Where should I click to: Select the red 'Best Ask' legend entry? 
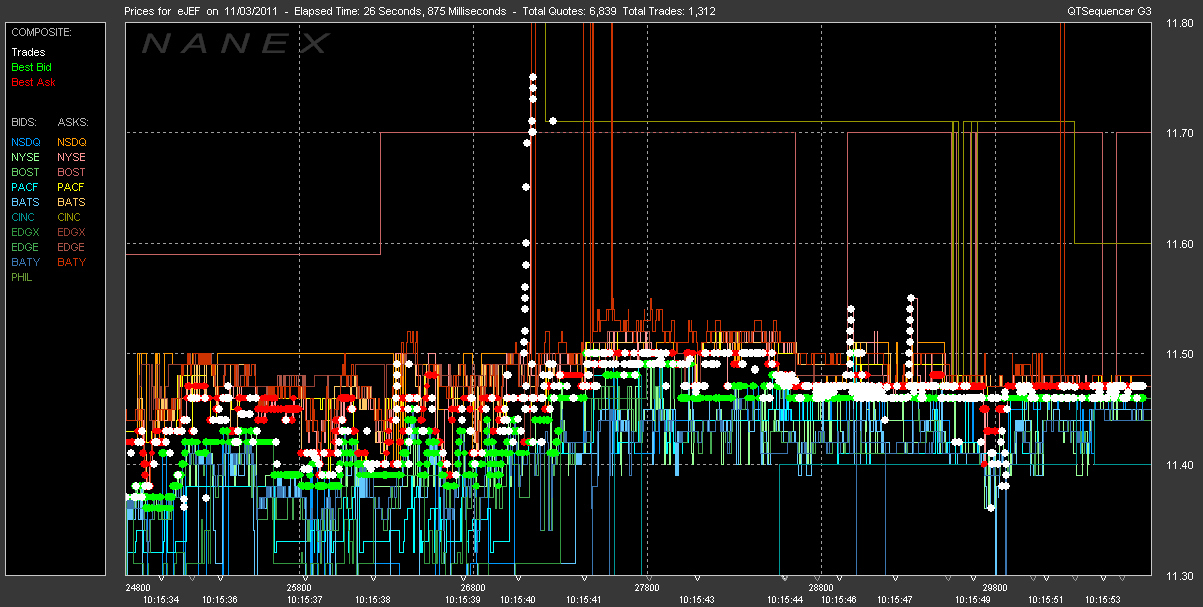[33, 81]
